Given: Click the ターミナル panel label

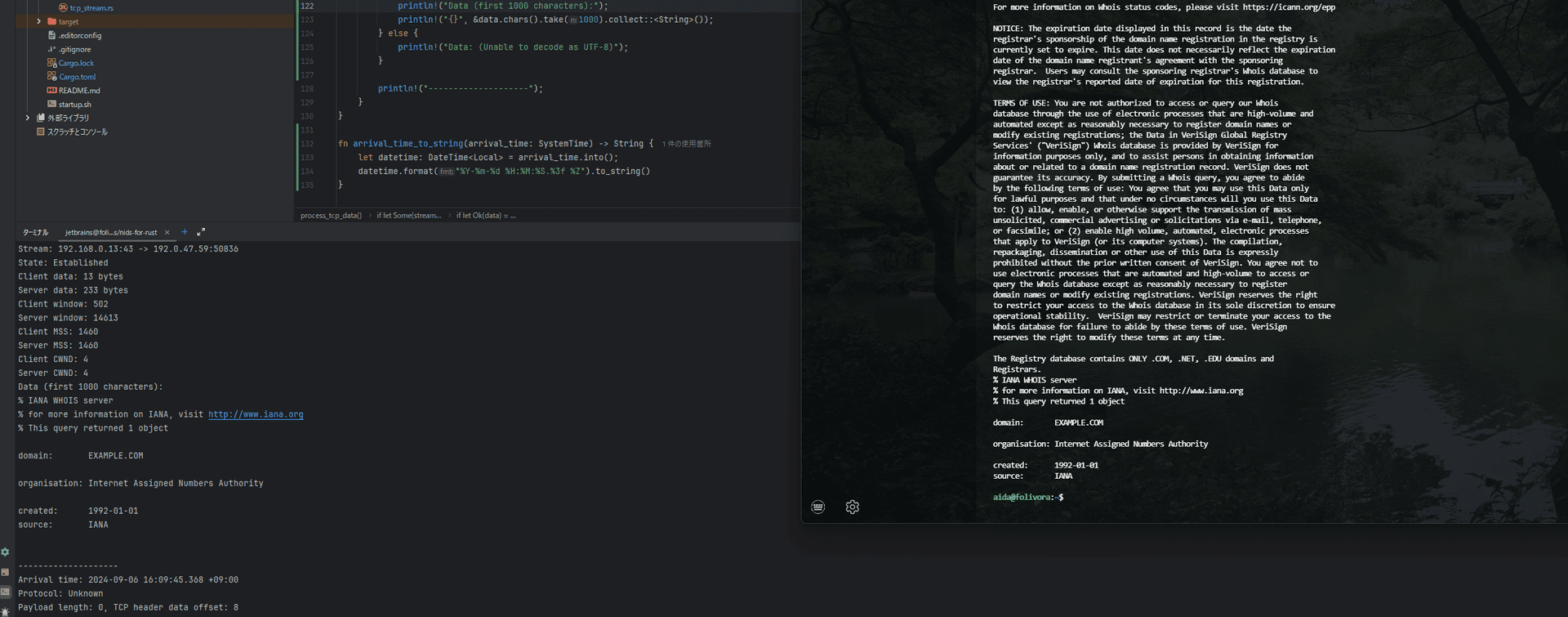Looking at the screenshot, I should [x=35, y=232].
